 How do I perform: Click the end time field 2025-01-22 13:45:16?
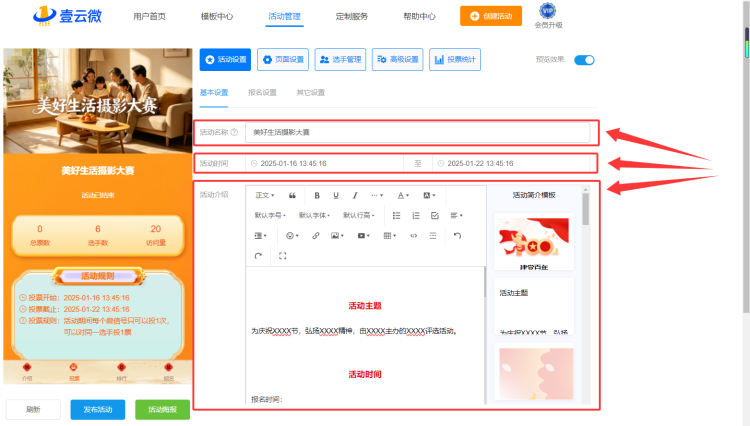pyautogui.click(x=511, y=164)
